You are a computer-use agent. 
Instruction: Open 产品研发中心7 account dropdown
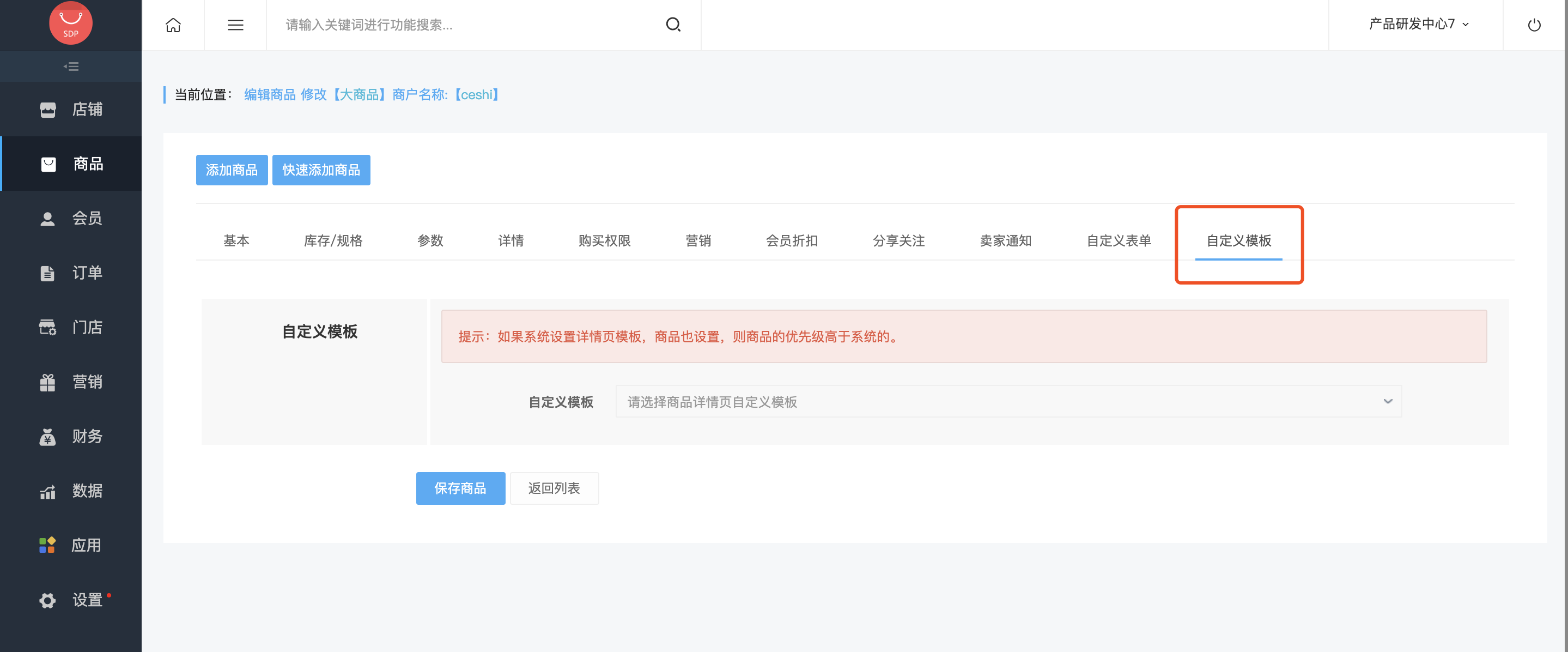pyautogui.click(x=1418, y=25)
